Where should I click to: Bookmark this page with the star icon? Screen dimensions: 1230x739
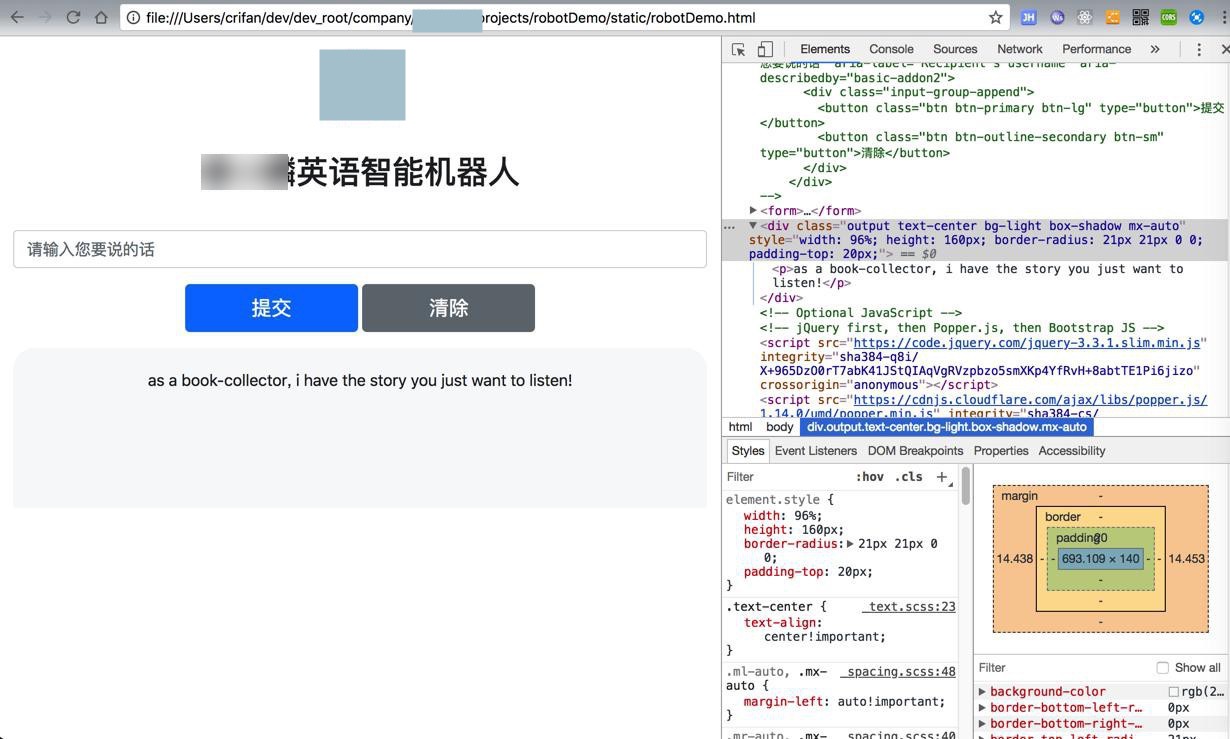coord(995,18)
